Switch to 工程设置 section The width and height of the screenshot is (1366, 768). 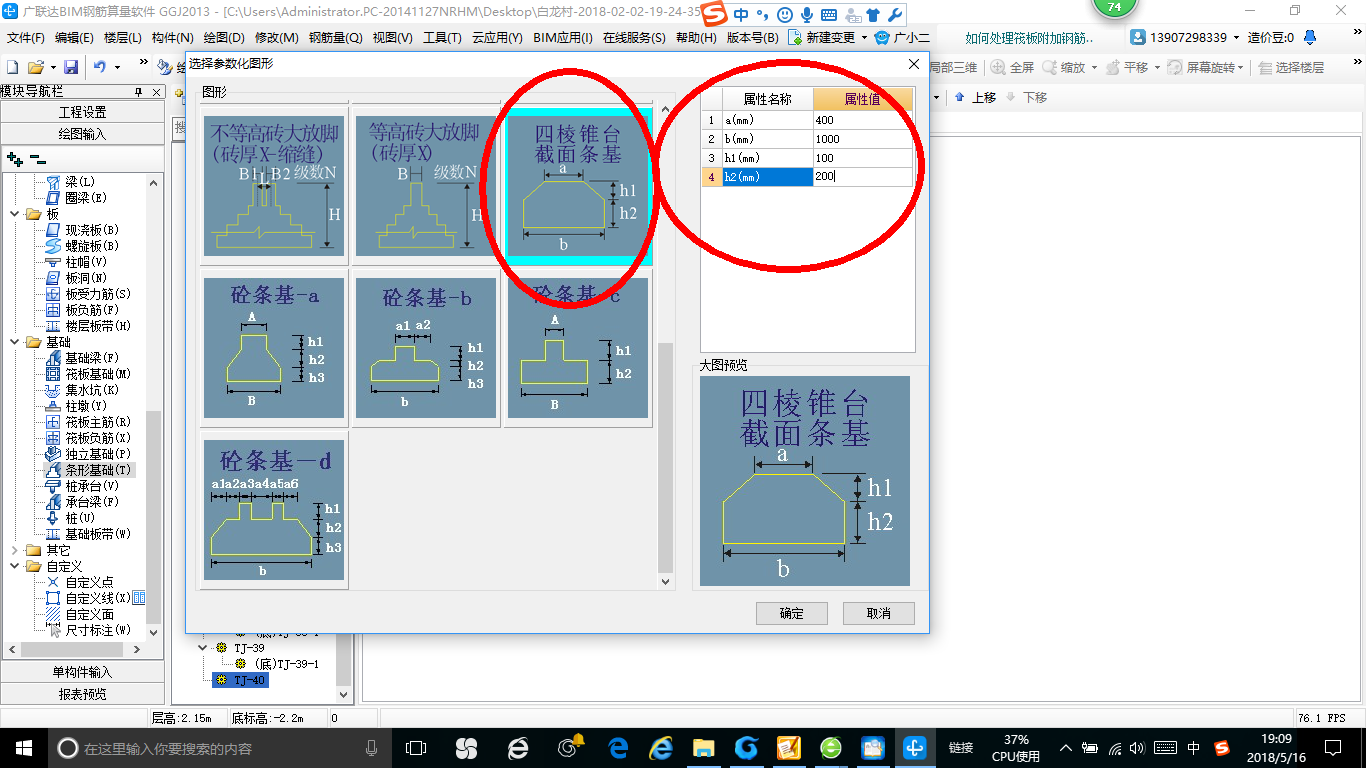pos(82,112)
